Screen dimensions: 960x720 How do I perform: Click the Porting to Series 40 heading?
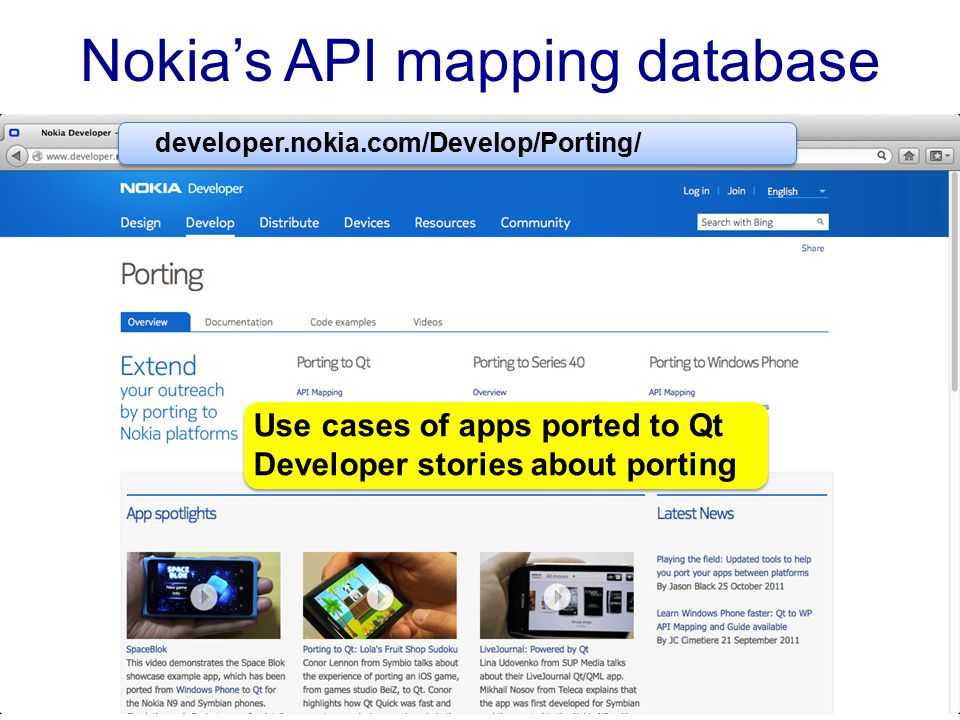coord(528,362)
